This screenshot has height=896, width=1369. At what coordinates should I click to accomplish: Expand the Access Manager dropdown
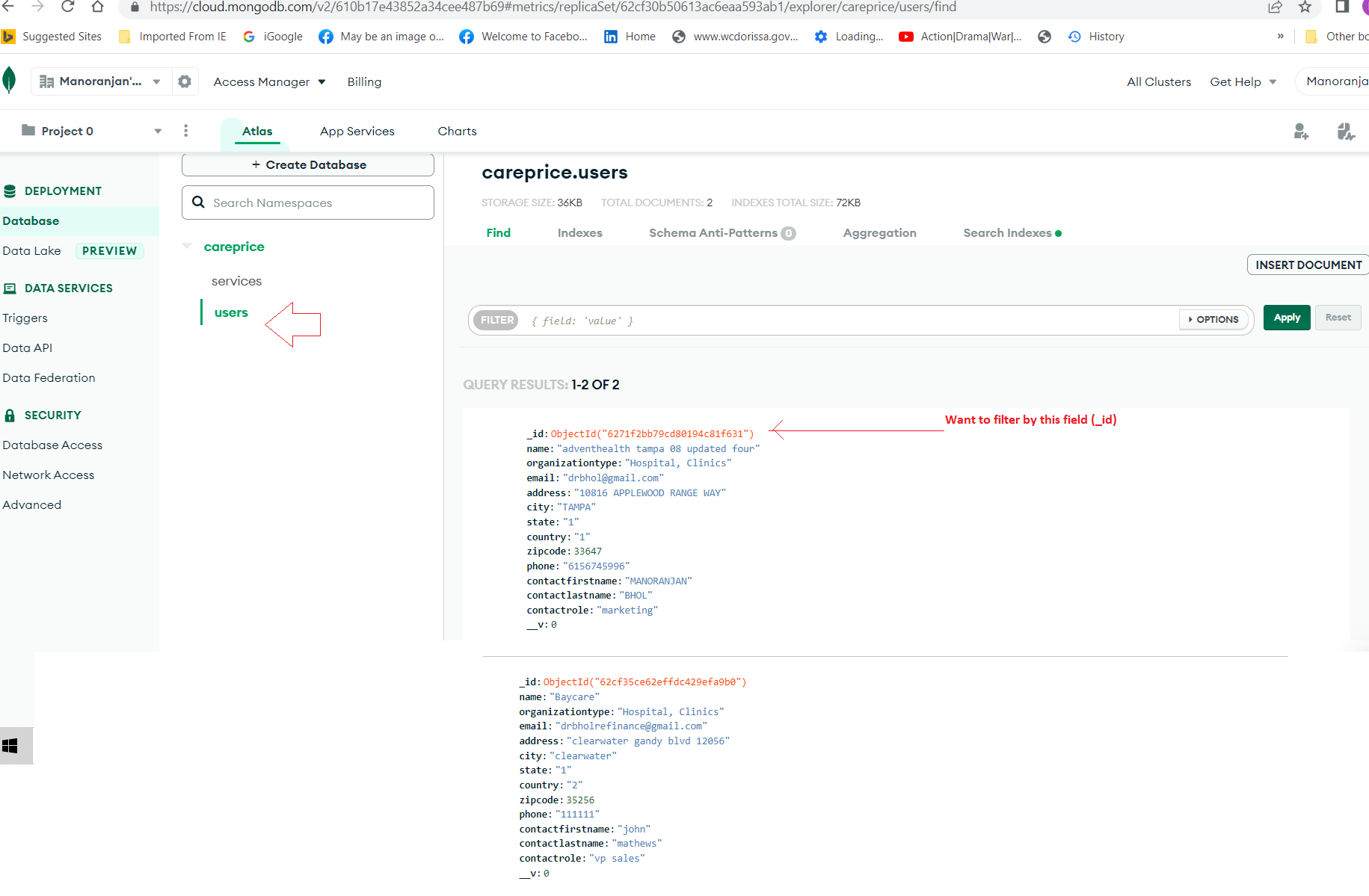pos(269,81)
